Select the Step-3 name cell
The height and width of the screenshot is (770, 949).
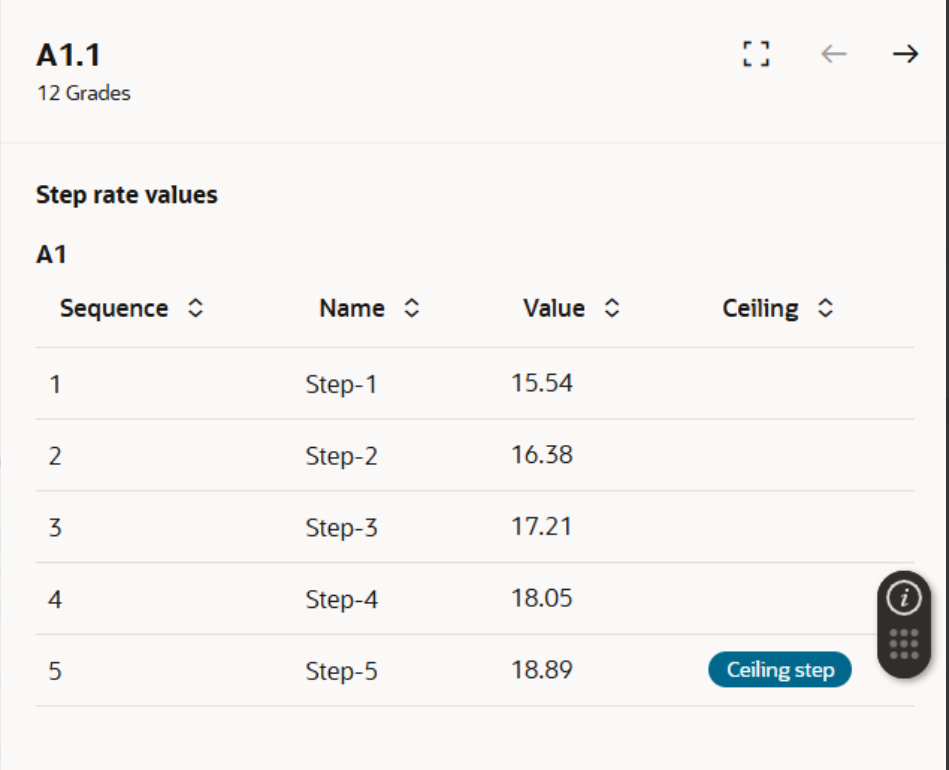tap(341, 527)
